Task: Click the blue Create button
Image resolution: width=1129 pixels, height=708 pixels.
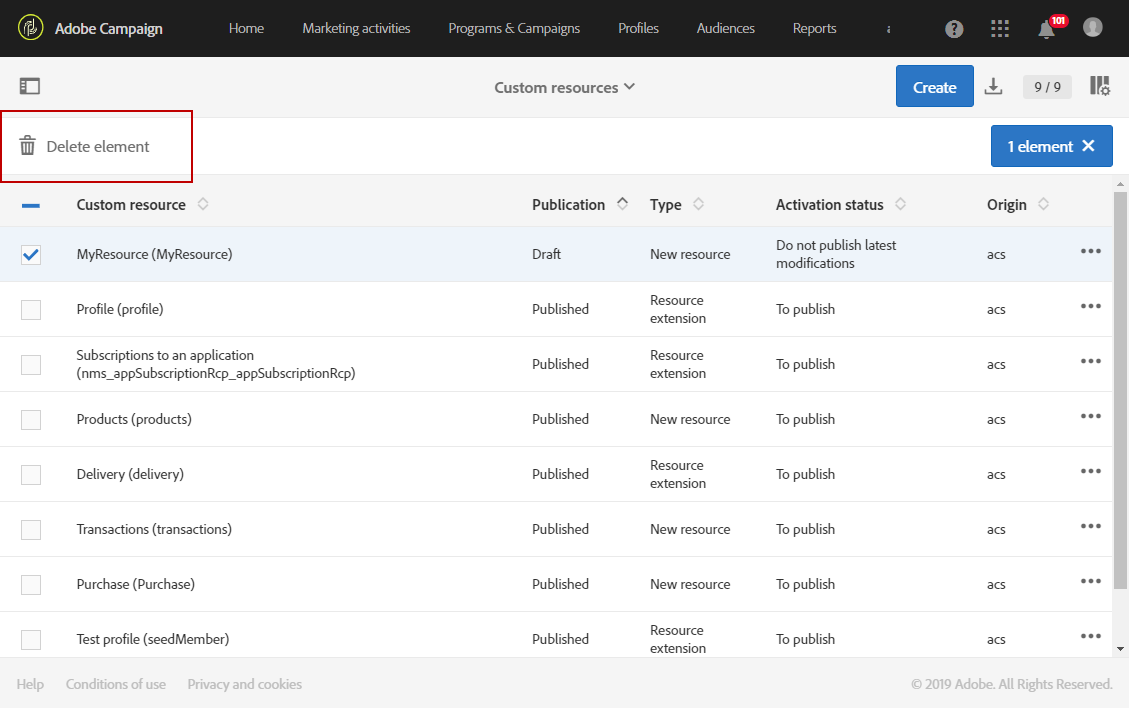Action: pos(934,87)
